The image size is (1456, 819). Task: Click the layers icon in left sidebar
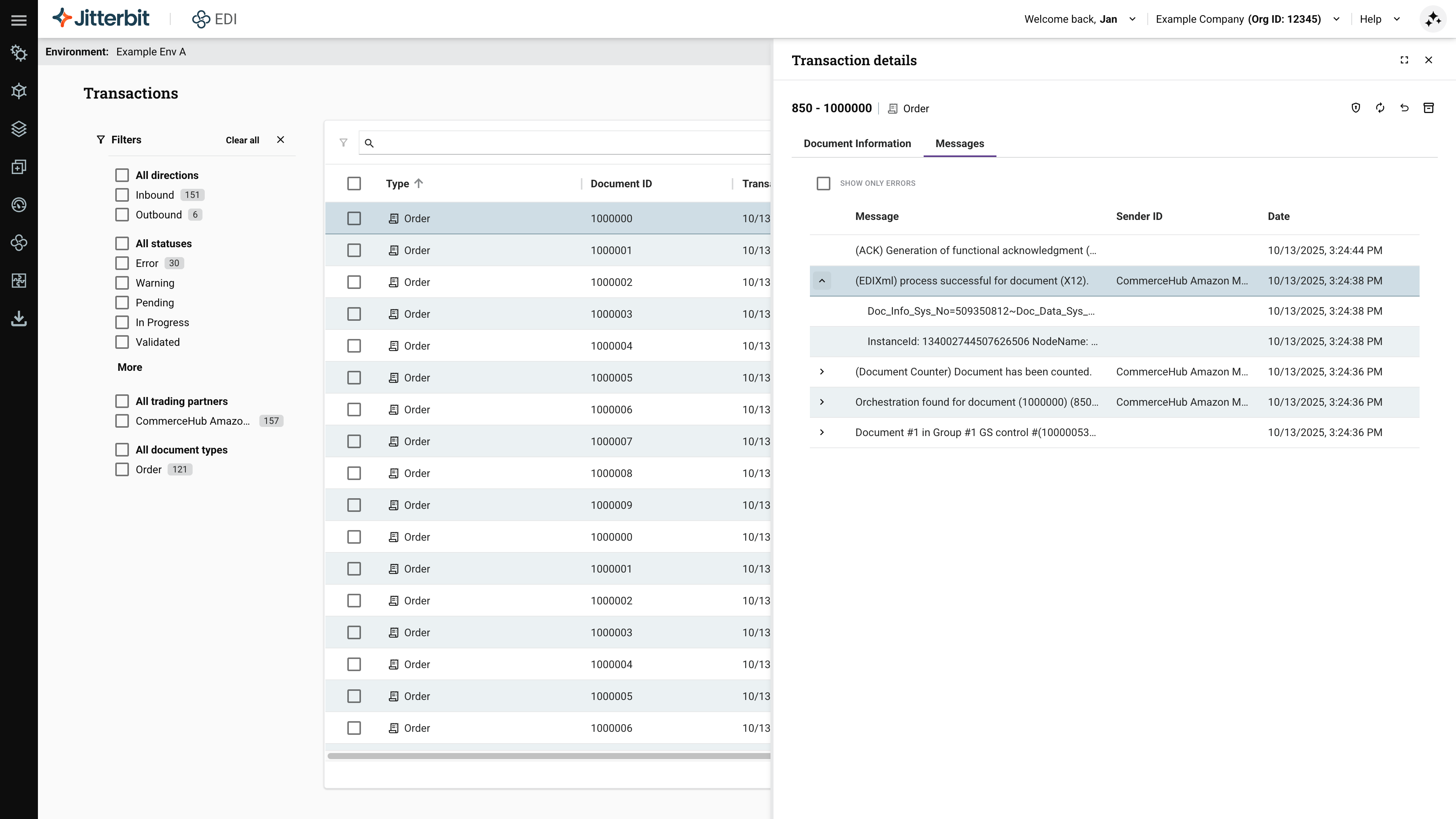[x=19, y=129]
